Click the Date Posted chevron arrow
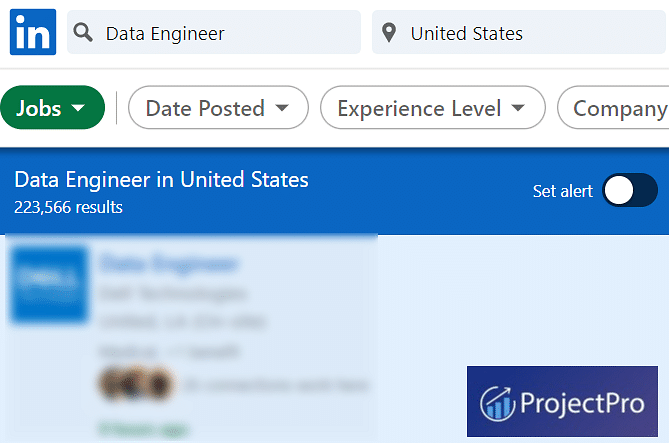Image resolution: width=669 pixels, height=443 pixels. (282, 108)
